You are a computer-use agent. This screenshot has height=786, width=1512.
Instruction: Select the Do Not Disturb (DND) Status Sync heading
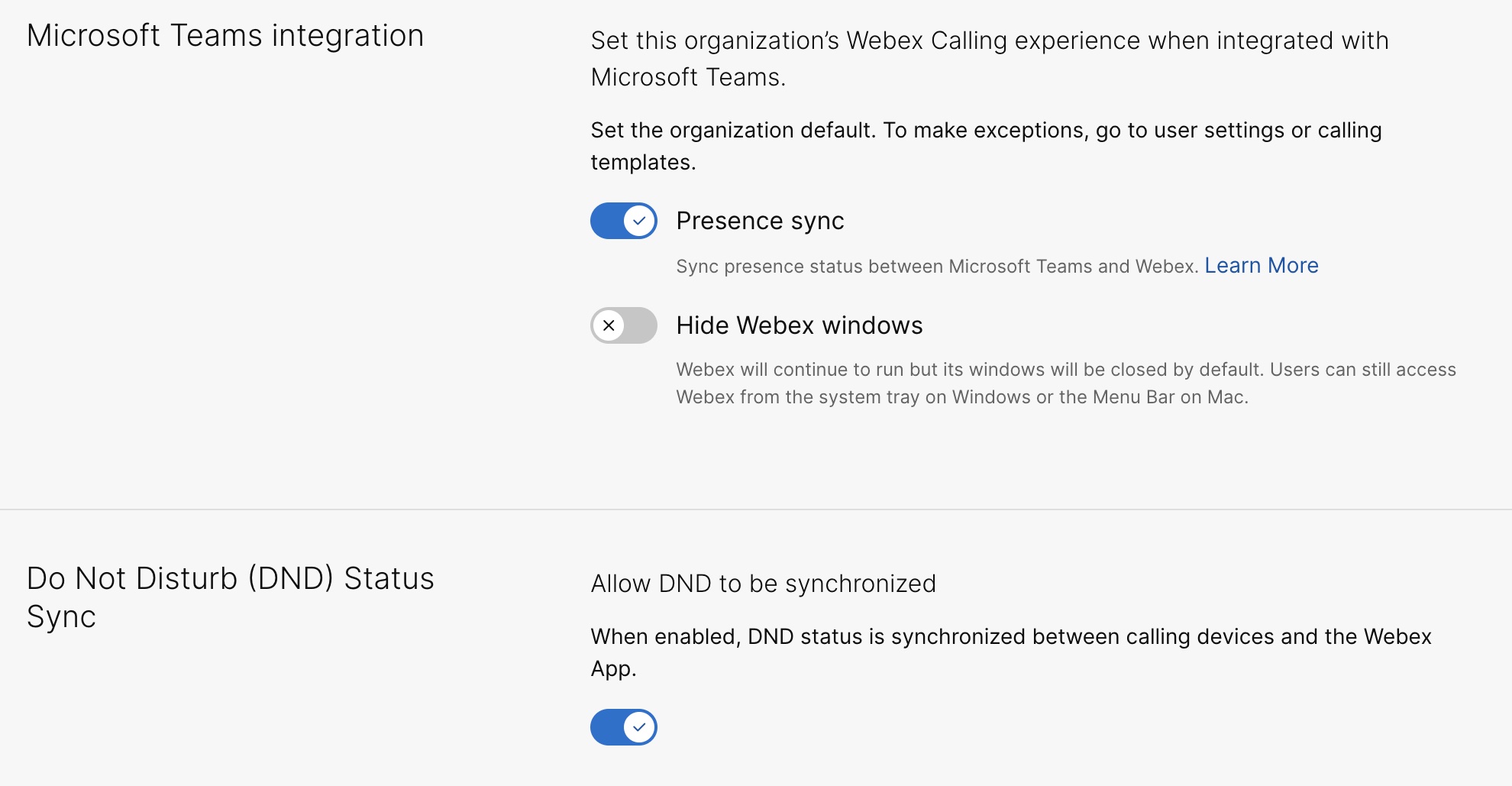[x=230, y=597]
